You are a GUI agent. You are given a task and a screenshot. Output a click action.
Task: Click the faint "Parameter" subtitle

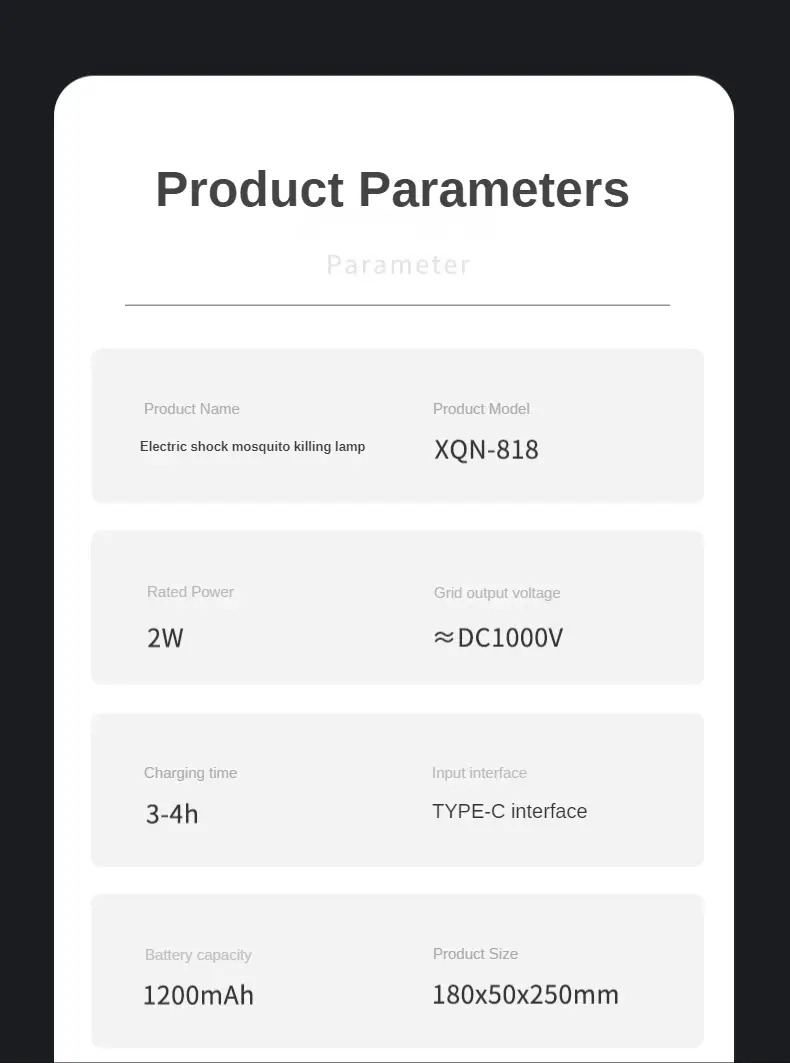(398, 265)
